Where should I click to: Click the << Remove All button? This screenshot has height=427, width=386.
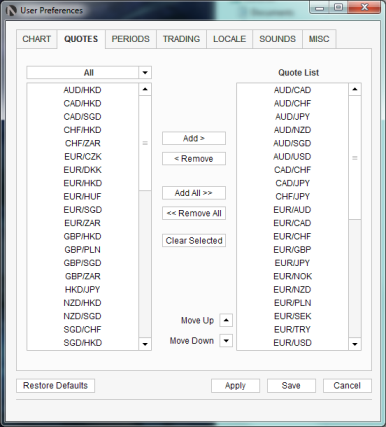coord(194,213)
